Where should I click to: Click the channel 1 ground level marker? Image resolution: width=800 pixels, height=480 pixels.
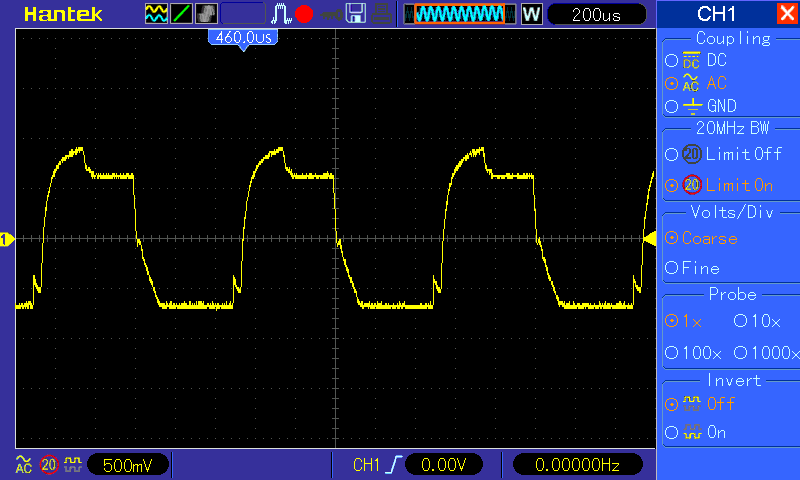pyautogui.click(x=7, y=239)
